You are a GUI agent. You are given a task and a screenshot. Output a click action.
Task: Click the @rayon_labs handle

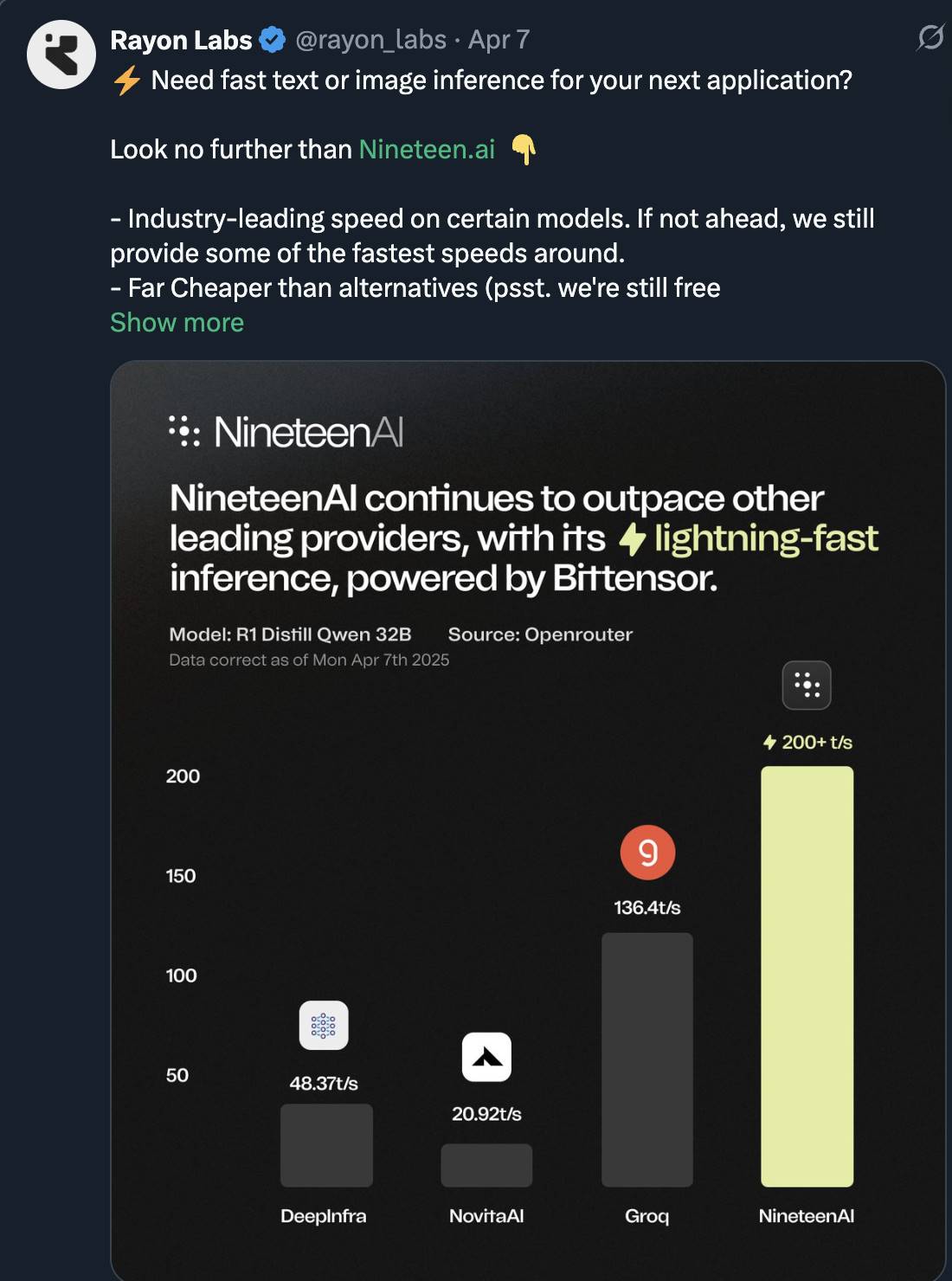(371, 40)
